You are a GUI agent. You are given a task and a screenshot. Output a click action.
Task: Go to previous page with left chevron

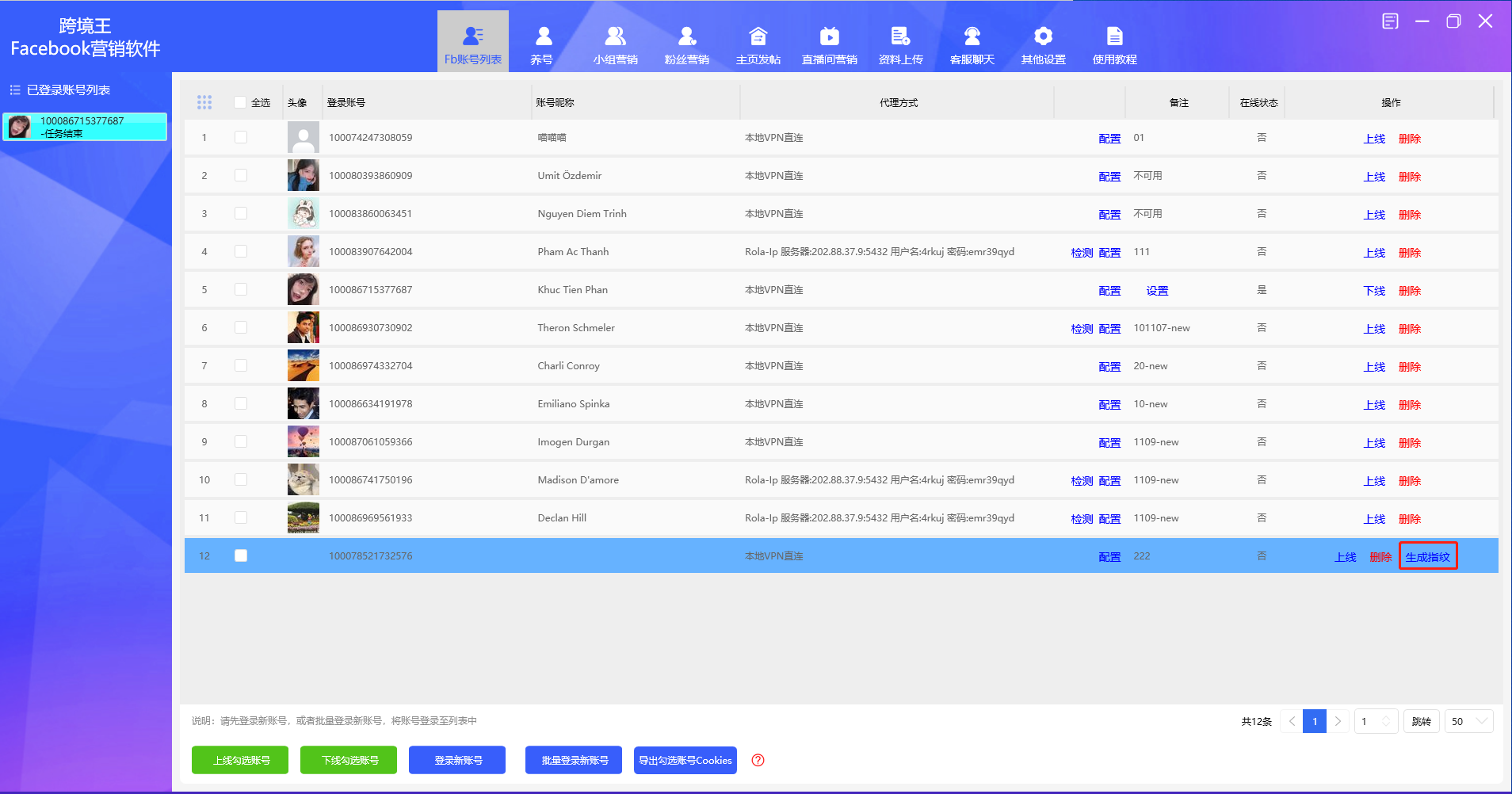tap(1292, 721)
